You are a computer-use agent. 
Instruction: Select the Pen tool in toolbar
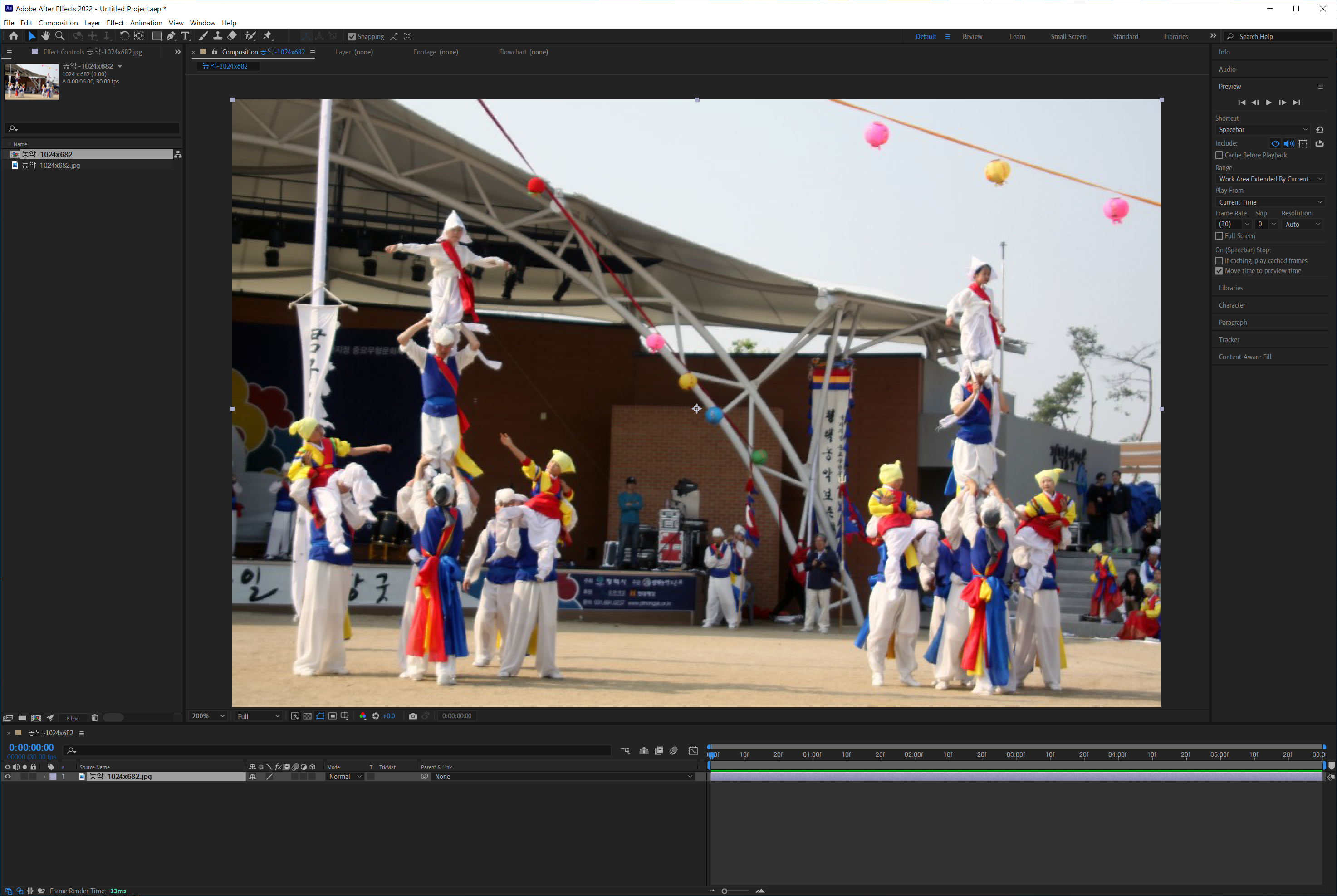(171, 36)
